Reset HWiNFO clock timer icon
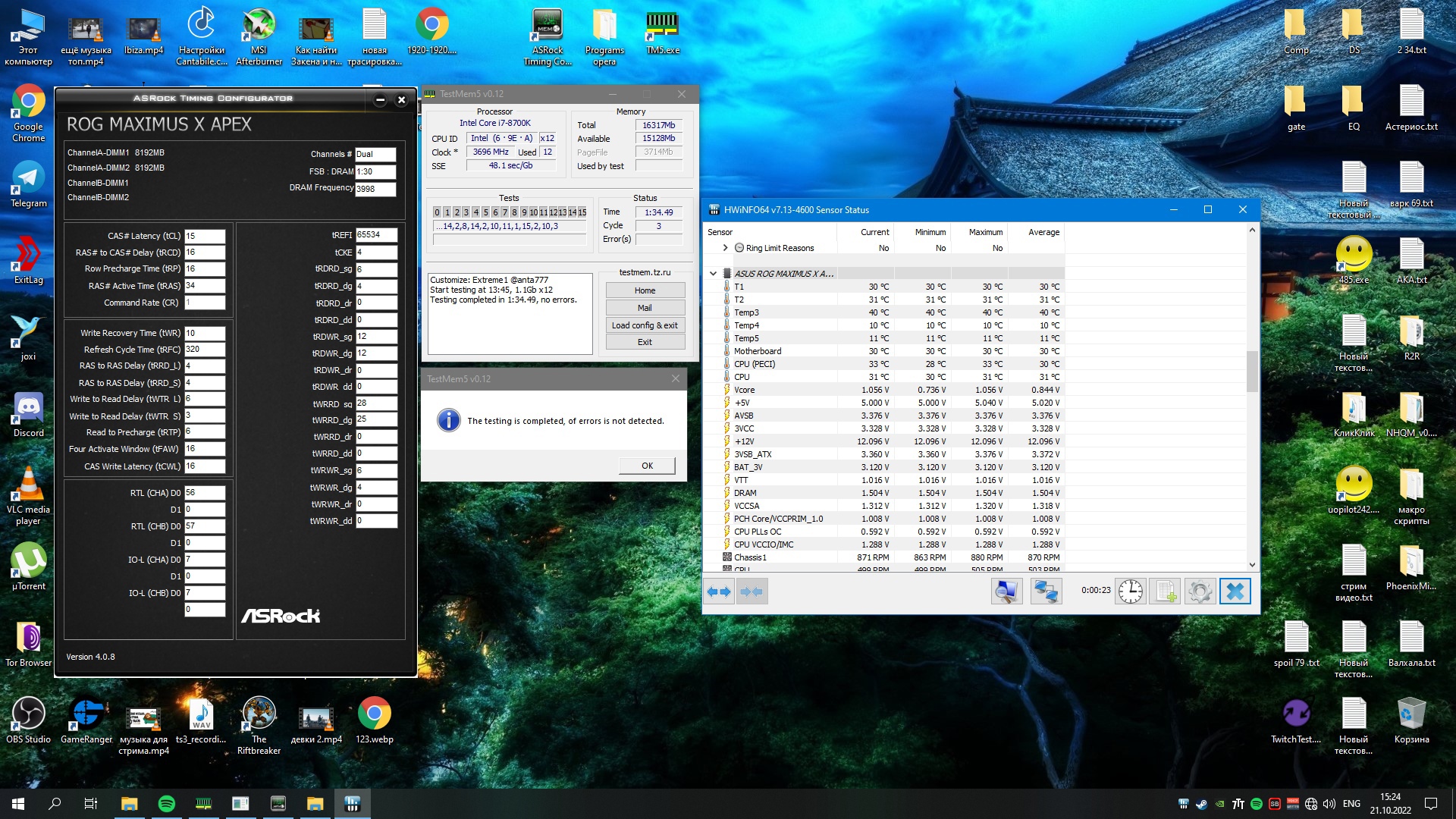 click(x=1130, y=591)
